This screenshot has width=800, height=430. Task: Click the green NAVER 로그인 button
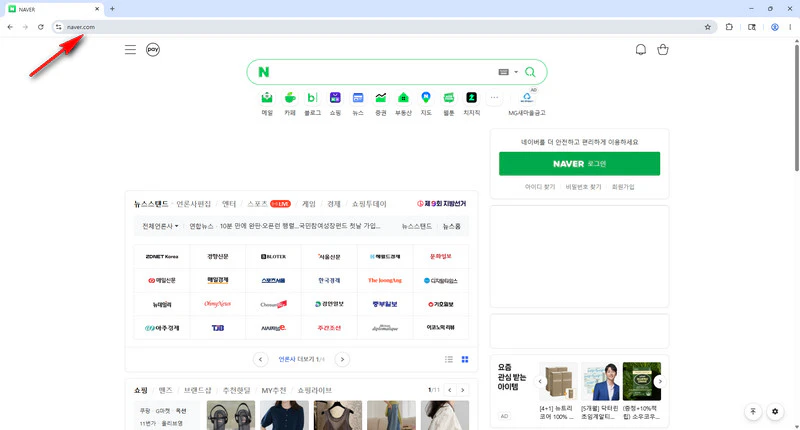[x=579, y=164]
